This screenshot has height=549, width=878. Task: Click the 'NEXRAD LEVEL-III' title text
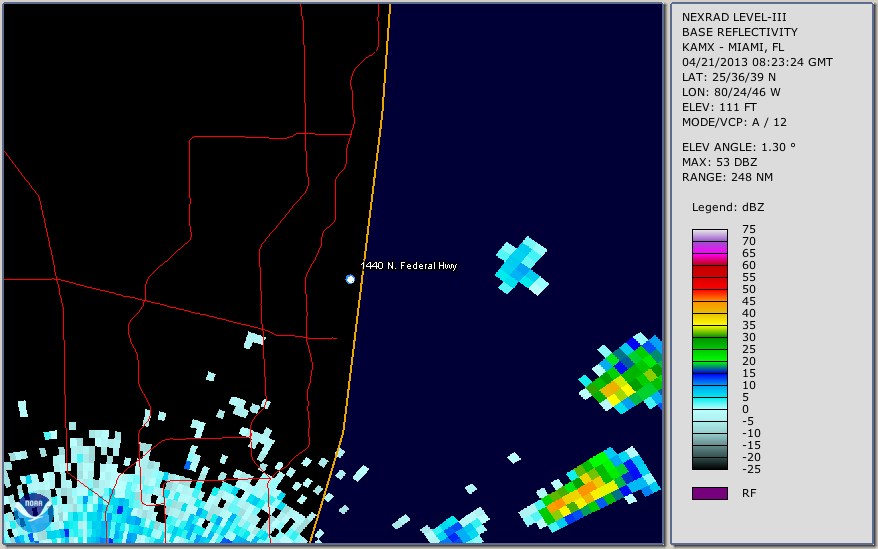point(734,17)
